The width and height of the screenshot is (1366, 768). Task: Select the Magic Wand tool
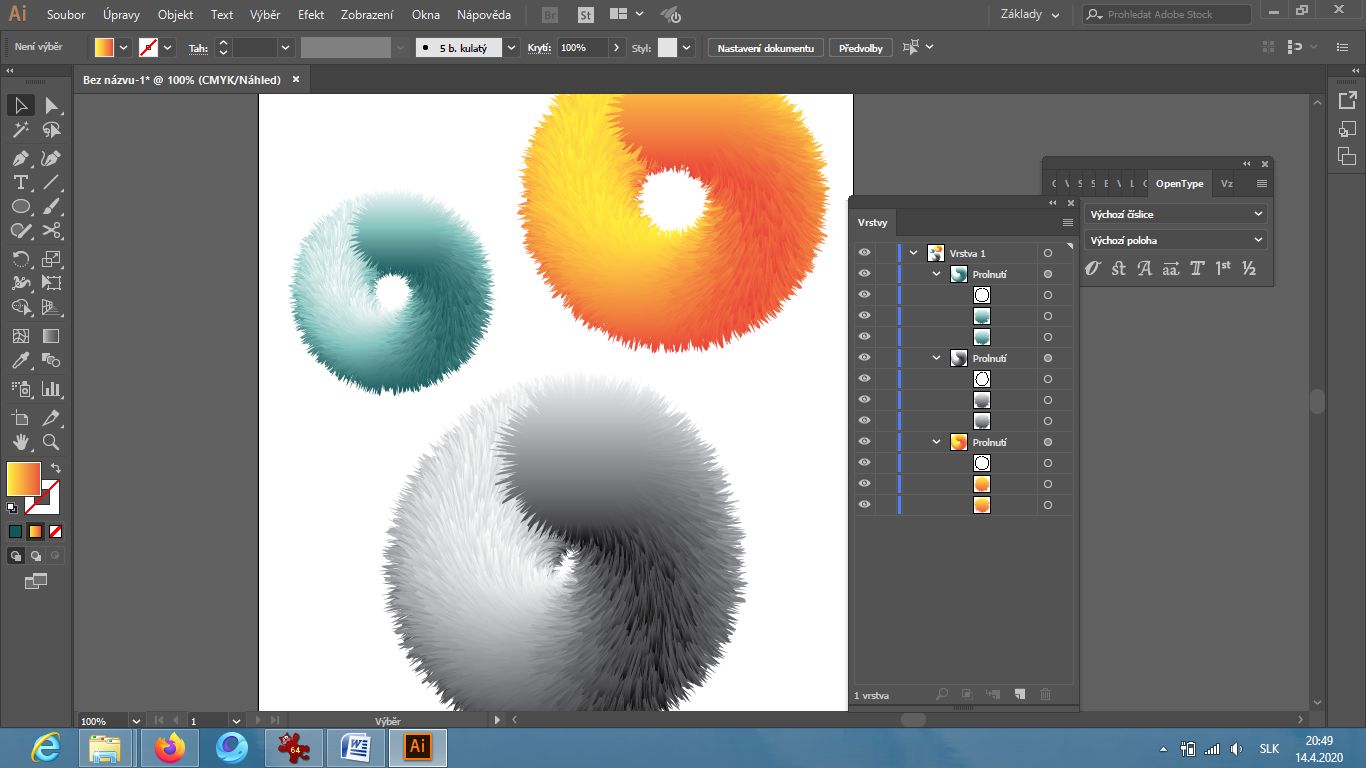(x=20, y=130)
